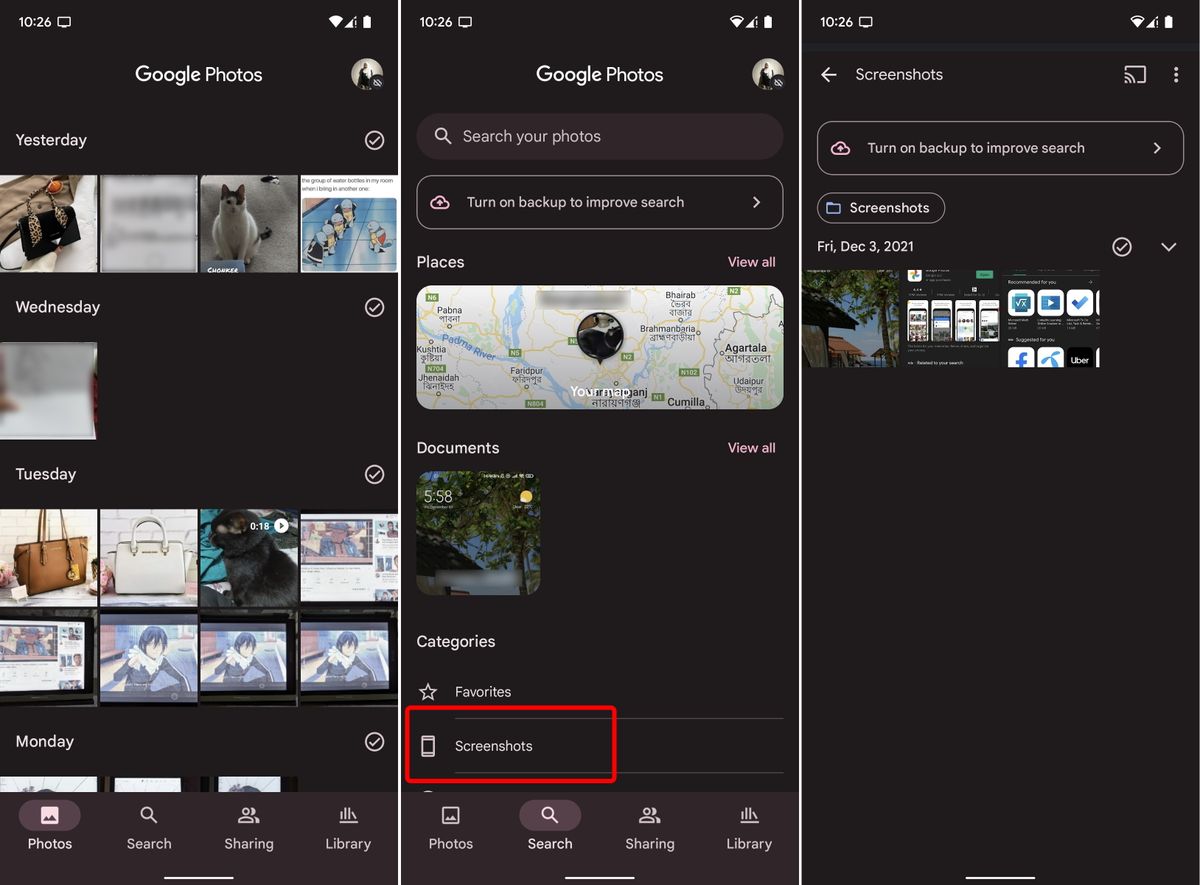Select all screenshots from Fri, Dec 3, 2021
Screen dimensions: 1200x885
coord(1121,246)
